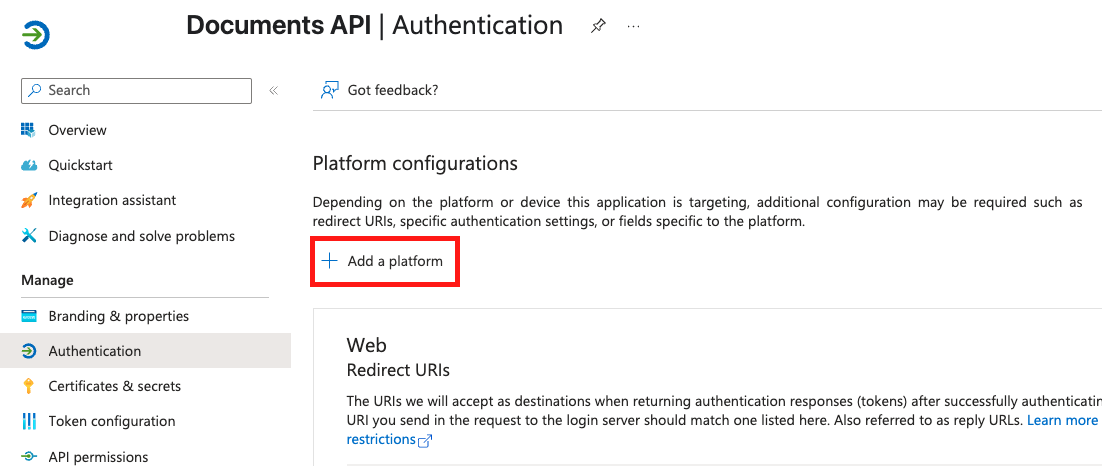Click the Certificates key icon
The image size is (1102, 466).
(29, 387)
